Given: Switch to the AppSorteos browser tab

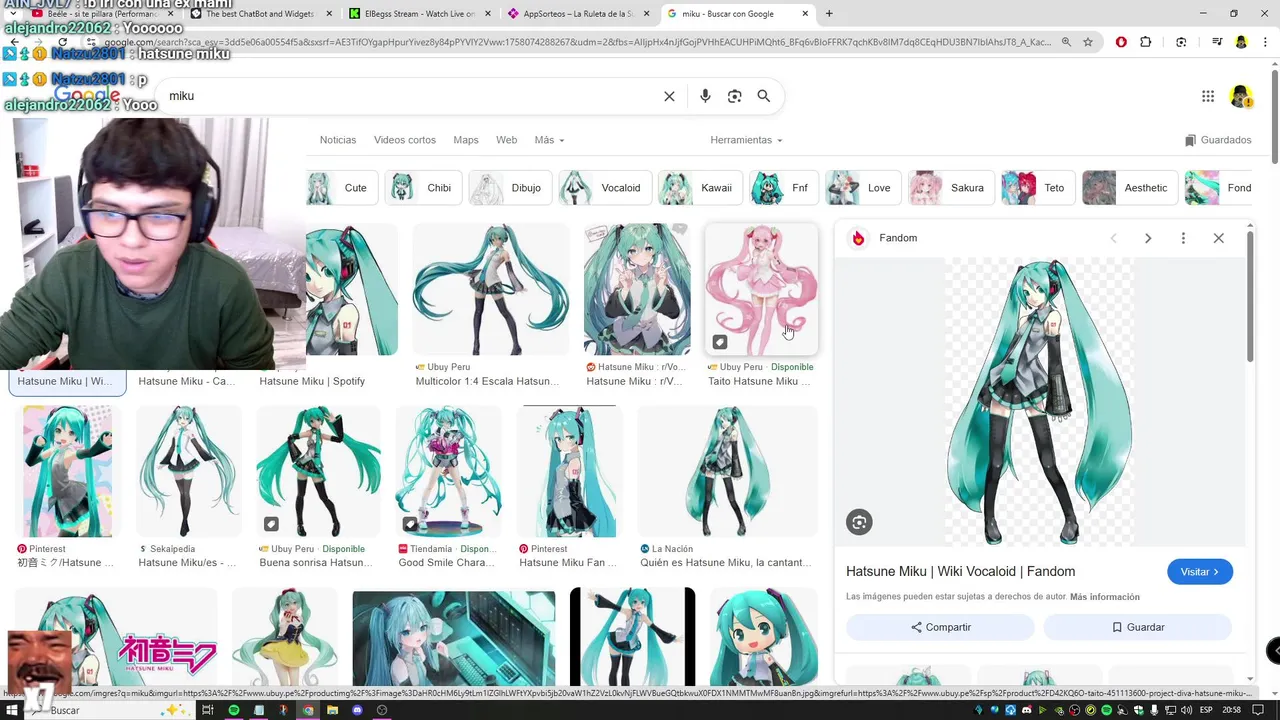Looking at the screenshot, I should [577, 14].
